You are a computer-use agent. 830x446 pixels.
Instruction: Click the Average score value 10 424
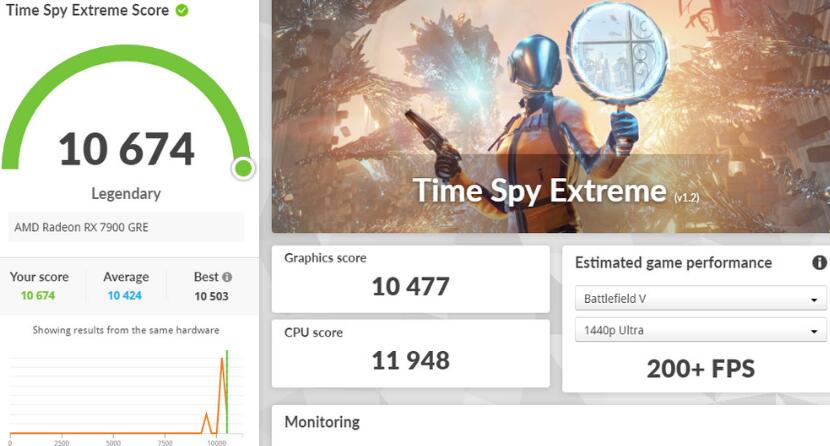[x=126, y=295]
